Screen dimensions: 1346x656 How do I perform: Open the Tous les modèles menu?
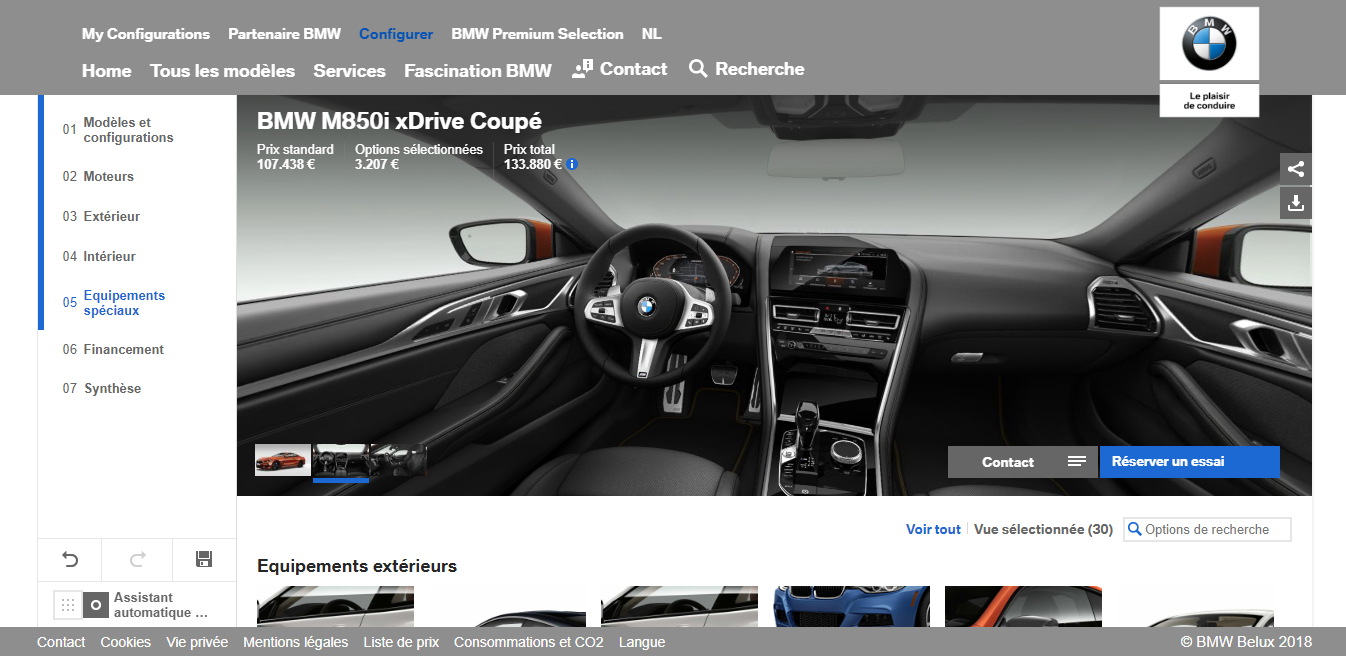(x=222, y=71)
